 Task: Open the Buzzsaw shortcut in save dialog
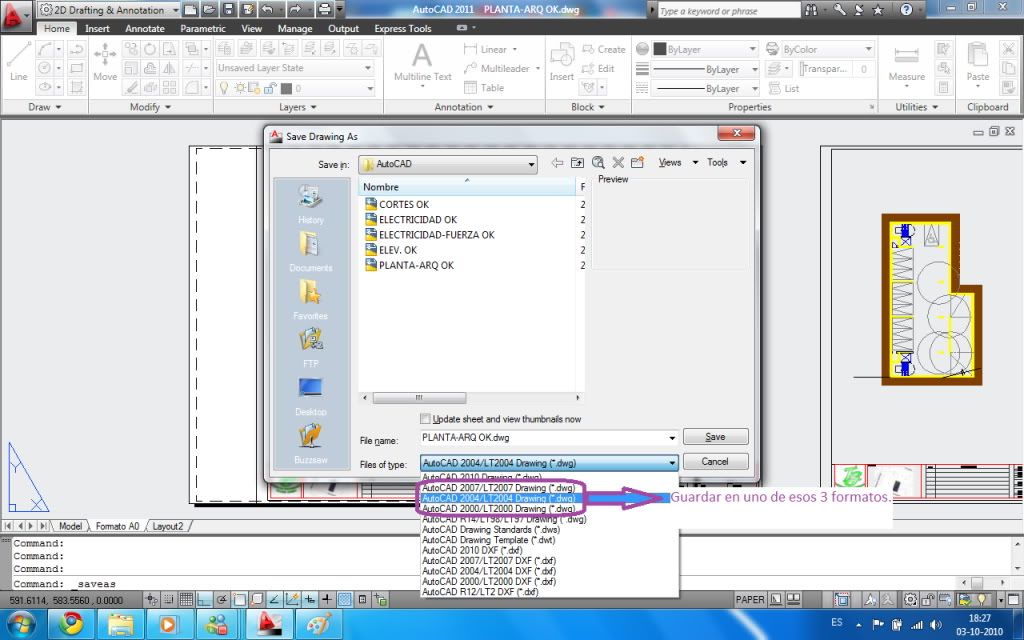[310, 444]
